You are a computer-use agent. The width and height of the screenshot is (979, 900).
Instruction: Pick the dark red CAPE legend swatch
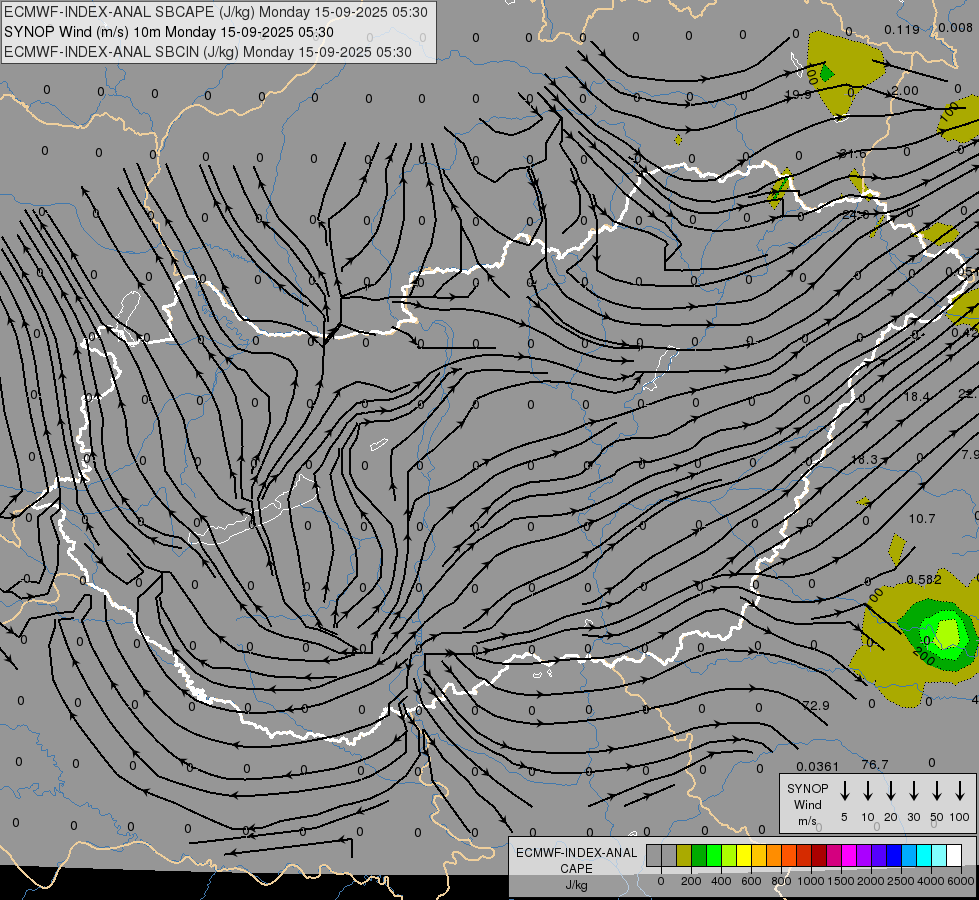coord(819,856)
